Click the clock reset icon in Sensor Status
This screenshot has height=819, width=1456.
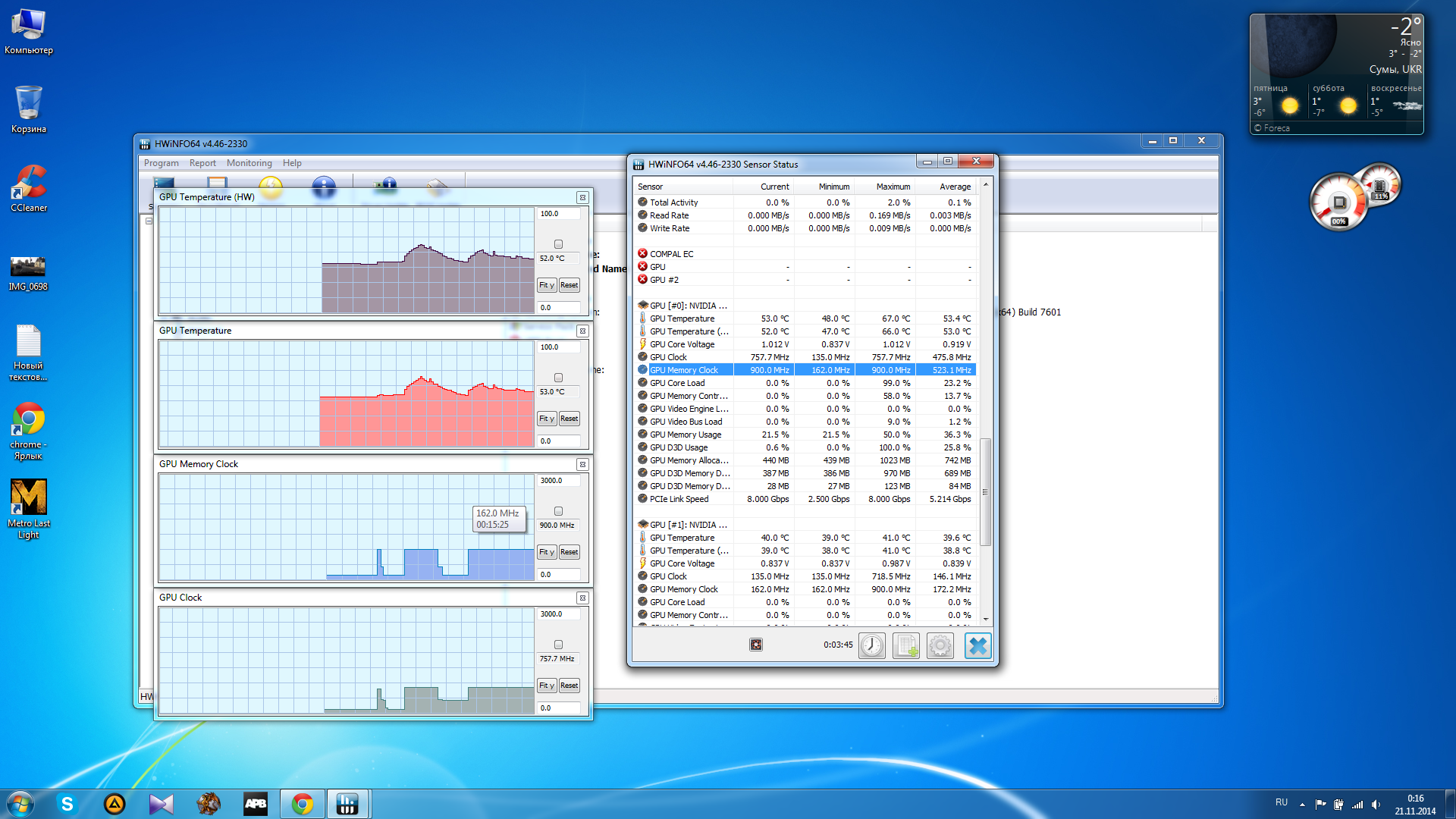pyautogui.click(x=872, y=645)
